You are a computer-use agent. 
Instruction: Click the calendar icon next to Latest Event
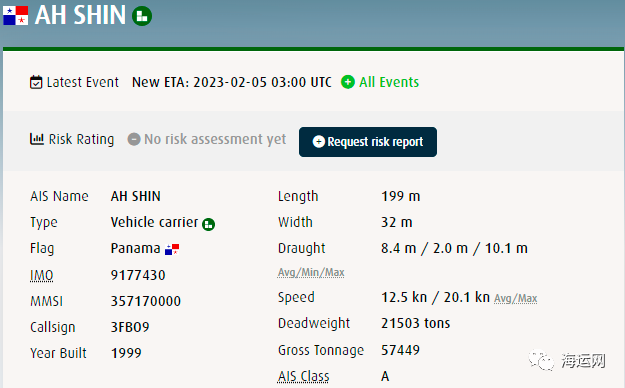pyautogui.click(x=36, y=82)
